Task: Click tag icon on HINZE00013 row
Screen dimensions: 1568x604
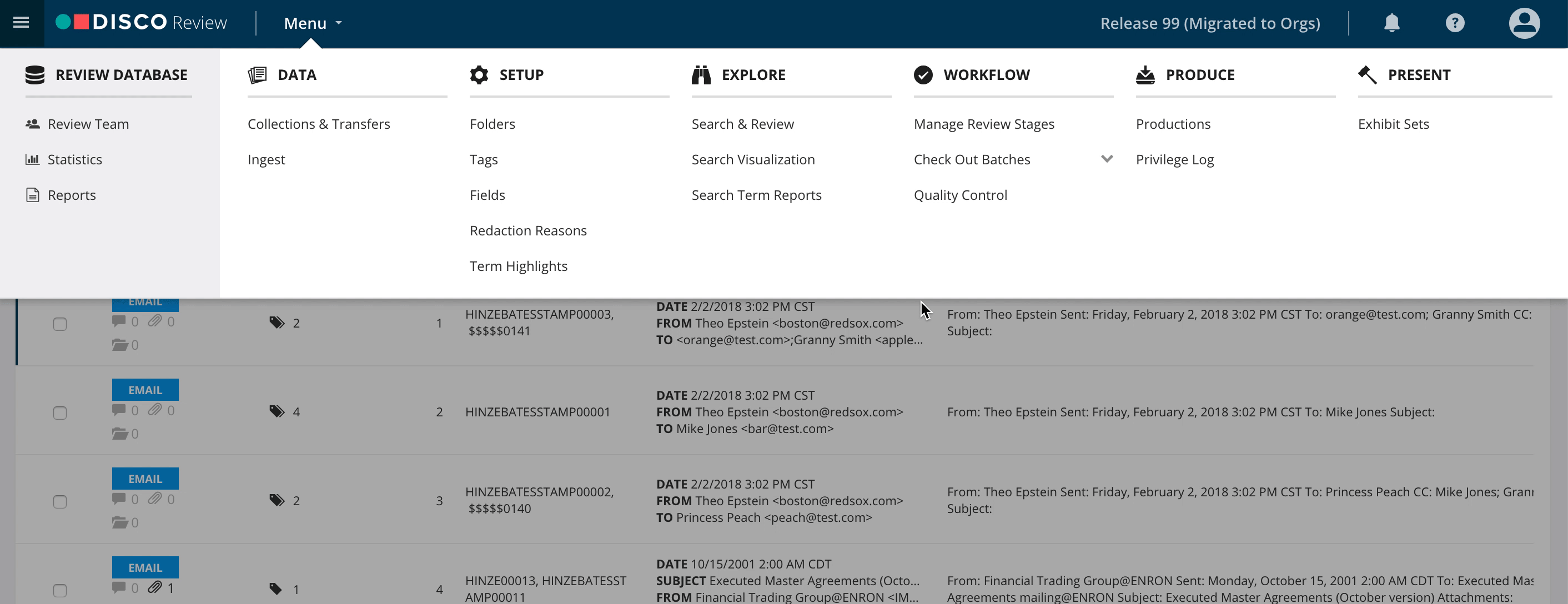Action: coord(276,589)
